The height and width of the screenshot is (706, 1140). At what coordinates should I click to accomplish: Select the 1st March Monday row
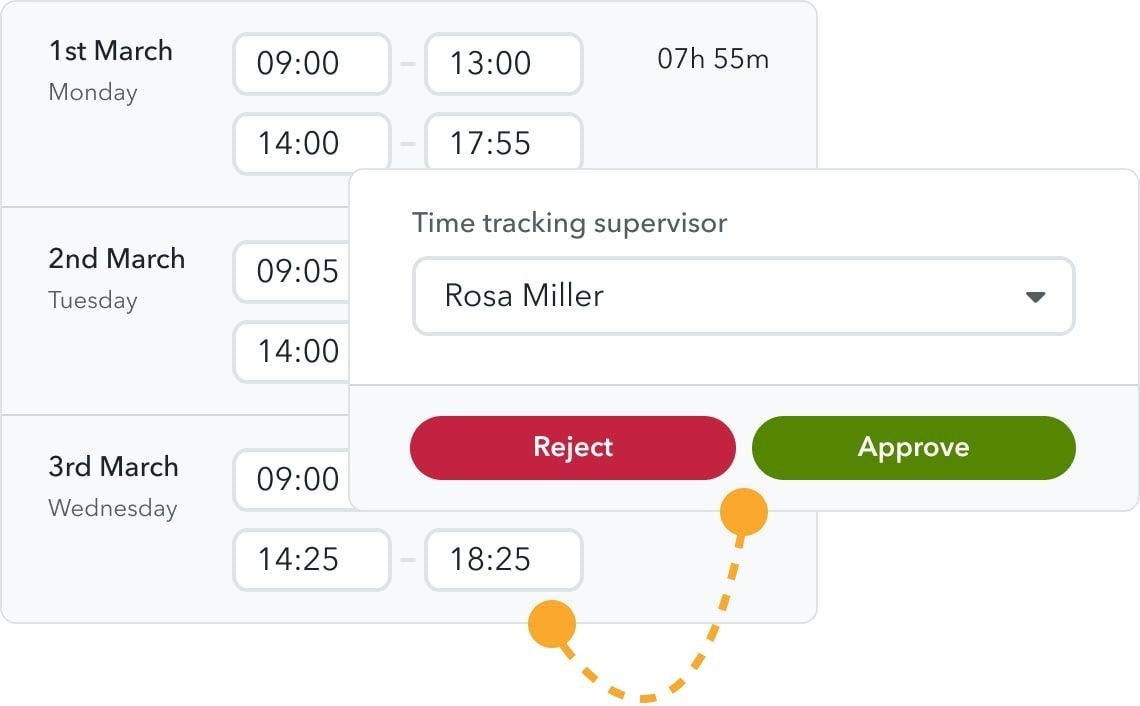(111, 70)
